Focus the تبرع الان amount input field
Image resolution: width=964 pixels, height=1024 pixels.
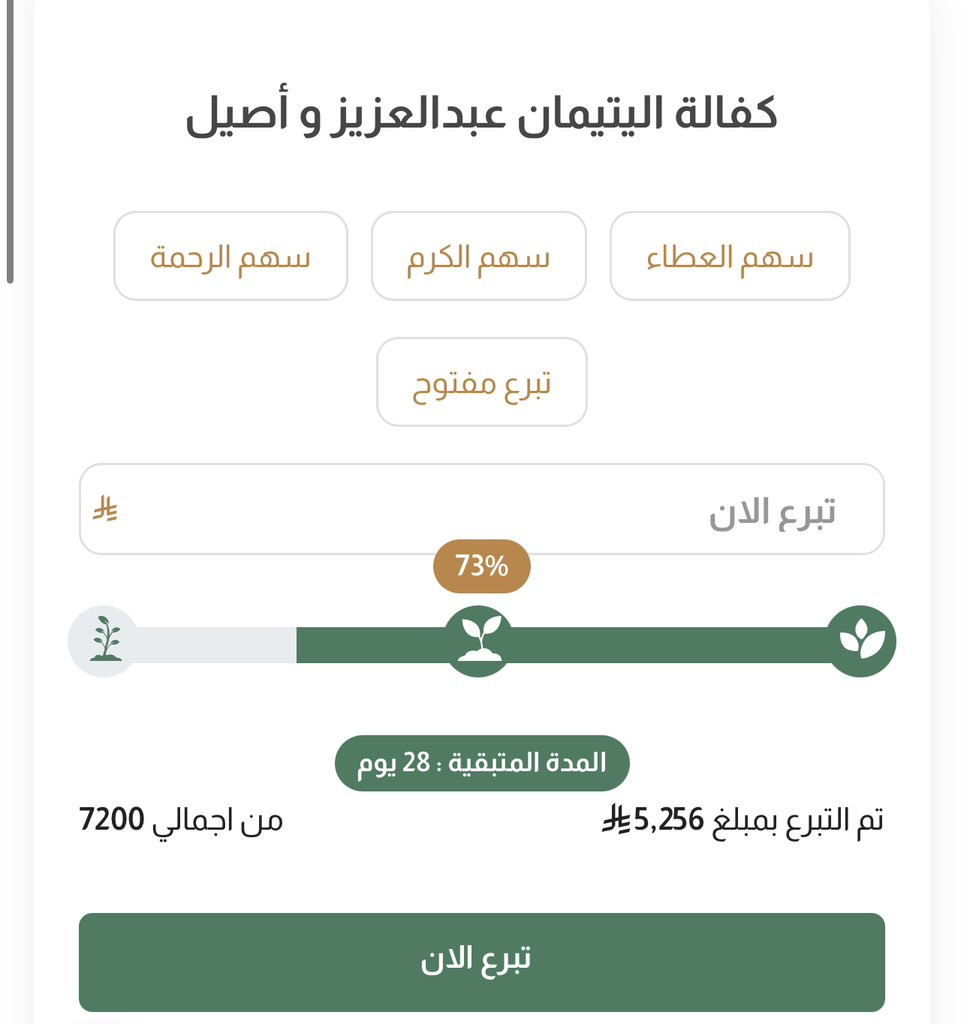click(482, 509)
